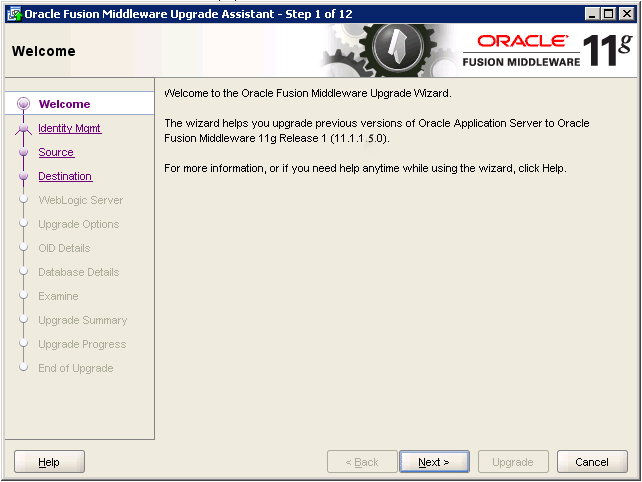Cancel the upgrade wizard

coord(592,462)
